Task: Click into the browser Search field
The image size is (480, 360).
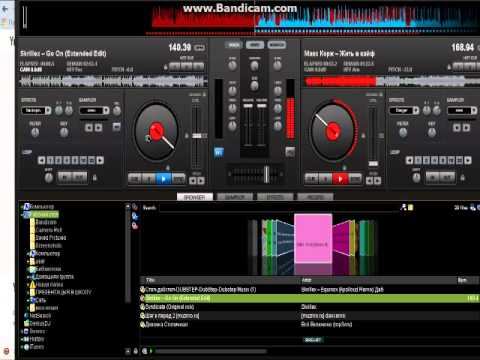Action: [x=278, y=208]
